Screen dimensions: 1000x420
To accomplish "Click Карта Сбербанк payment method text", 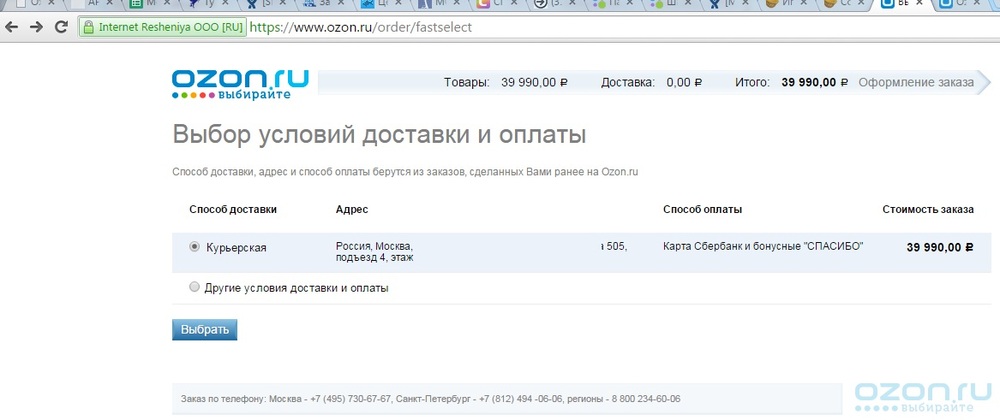I will pos(762,246).
